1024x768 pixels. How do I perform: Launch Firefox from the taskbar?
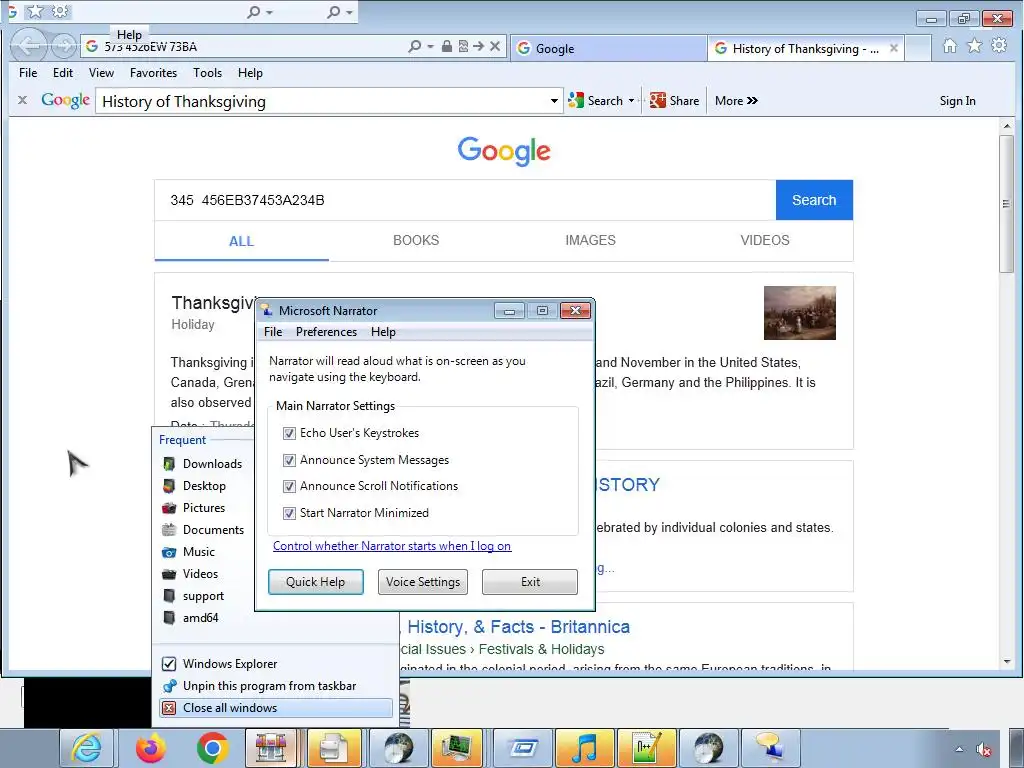pyautogui.click(x=151, y=748)
